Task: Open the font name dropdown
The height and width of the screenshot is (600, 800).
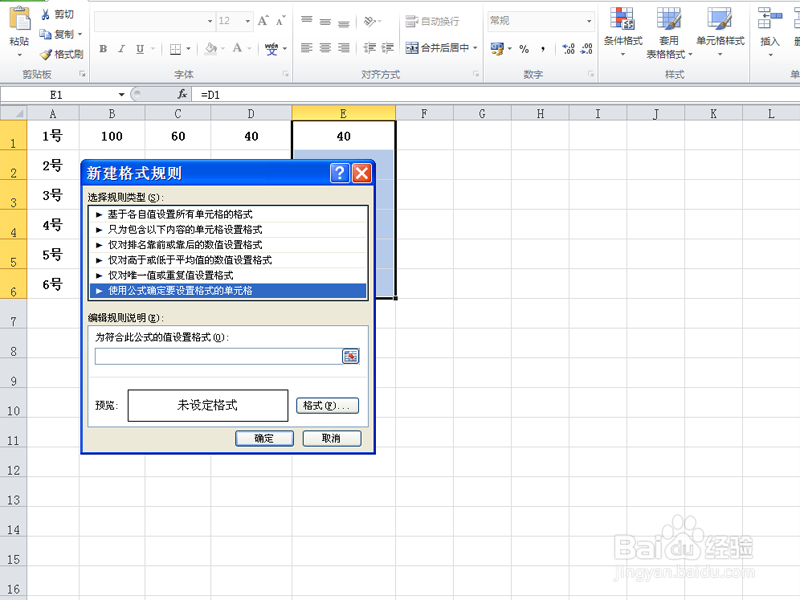Action: point(210,21)
